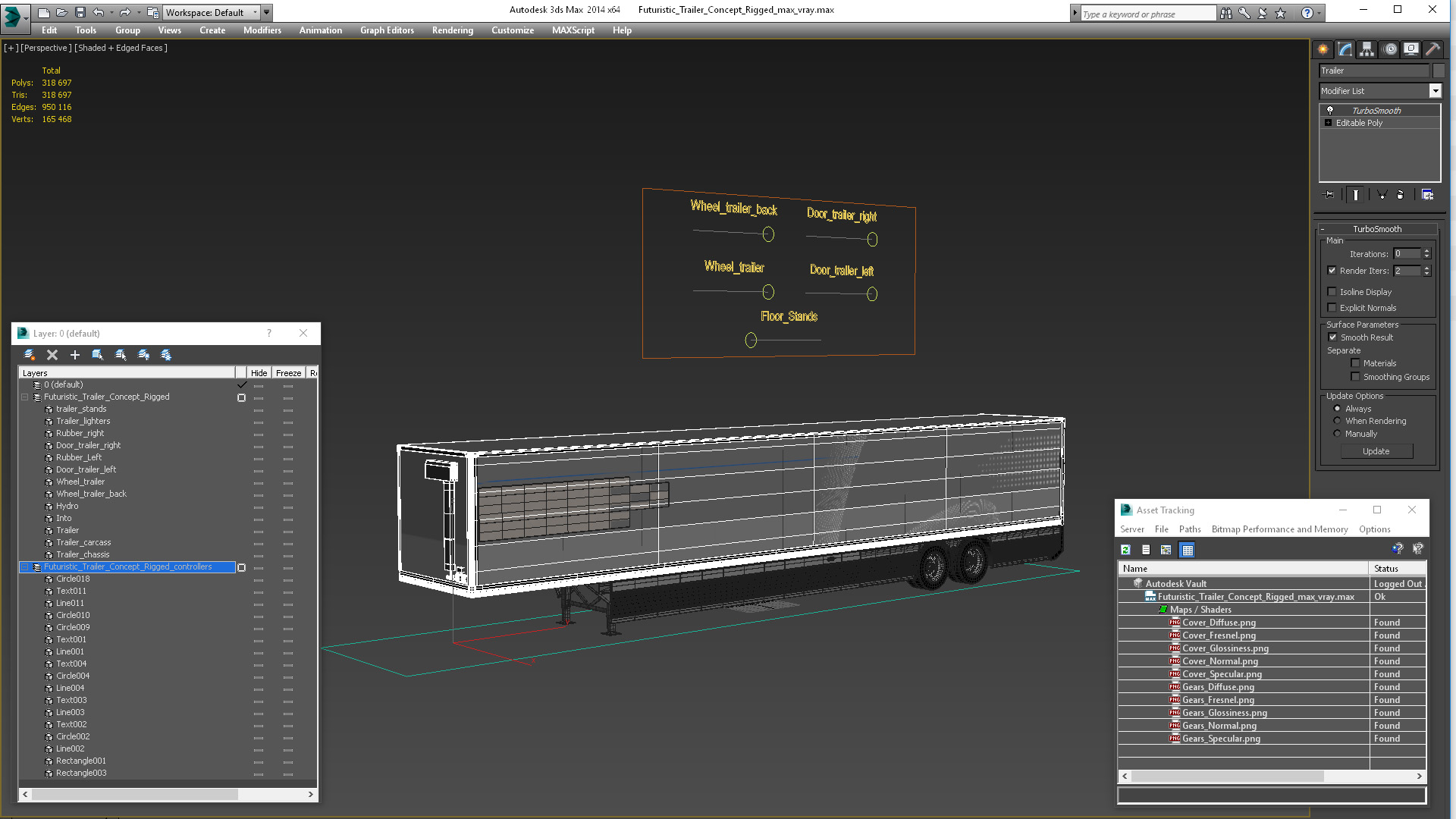Click the Create New Layer icon
The height and width of the screenshot is (819, 1456).
[x=30, y=355]
